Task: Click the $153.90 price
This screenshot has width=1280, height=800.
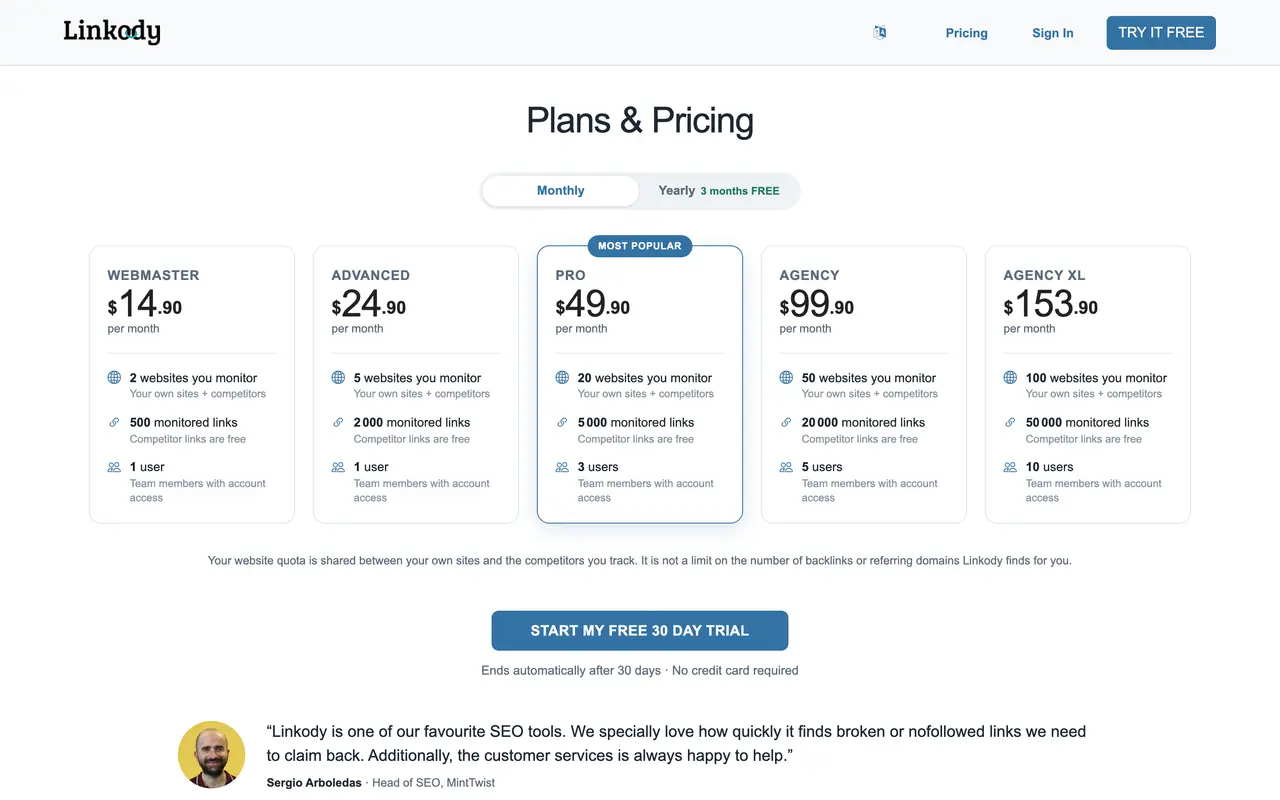Action: (1051, 304)
